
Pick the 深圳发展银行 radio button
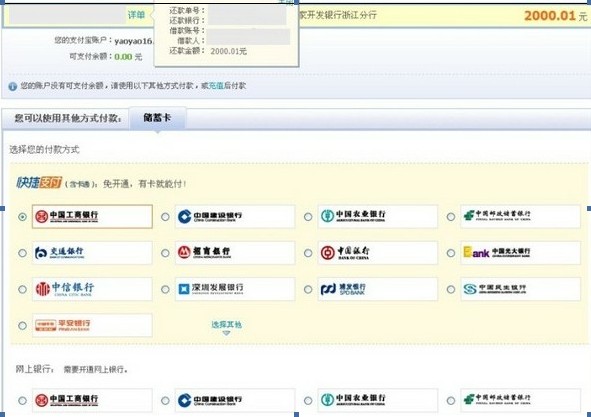coord(165,289)
